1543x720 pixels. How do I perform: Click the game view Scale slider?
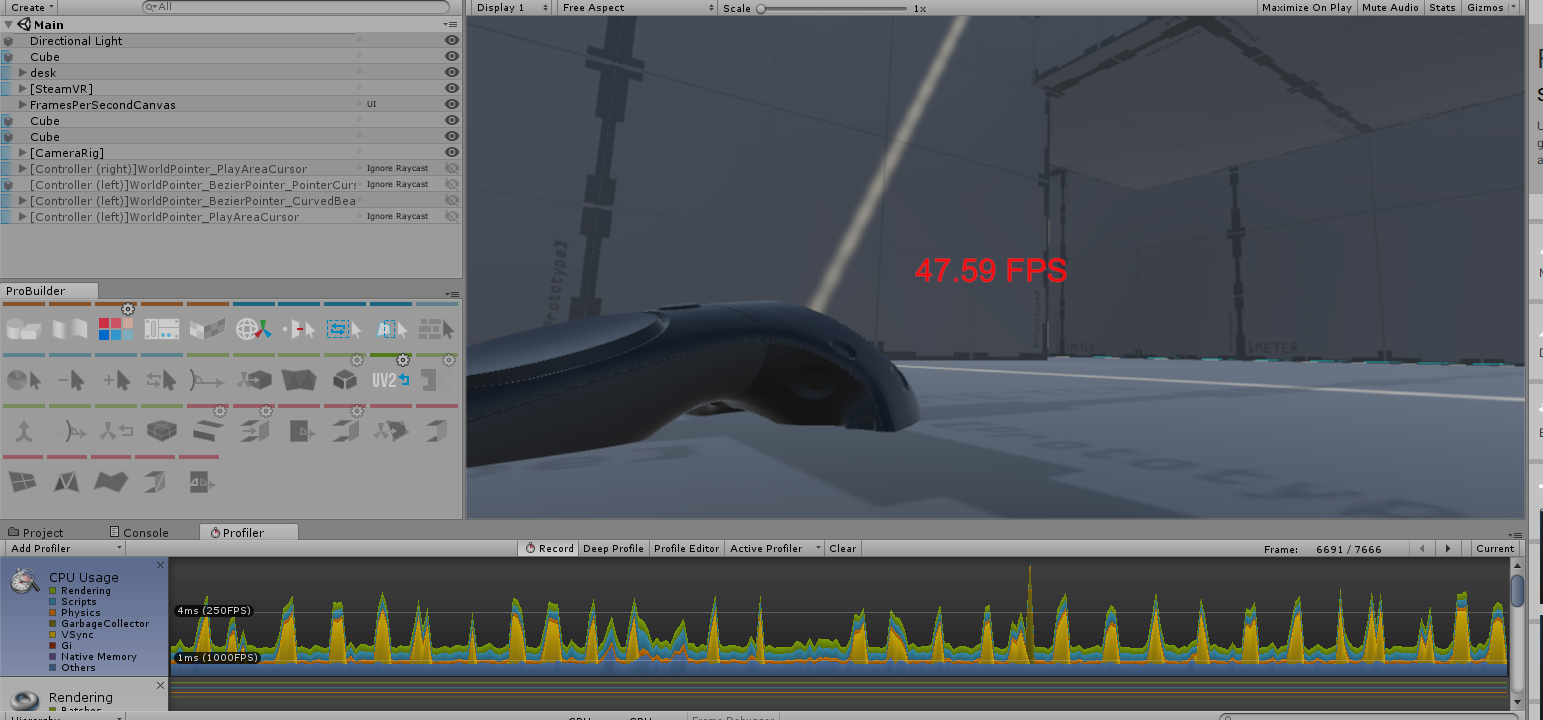(832, 8)
